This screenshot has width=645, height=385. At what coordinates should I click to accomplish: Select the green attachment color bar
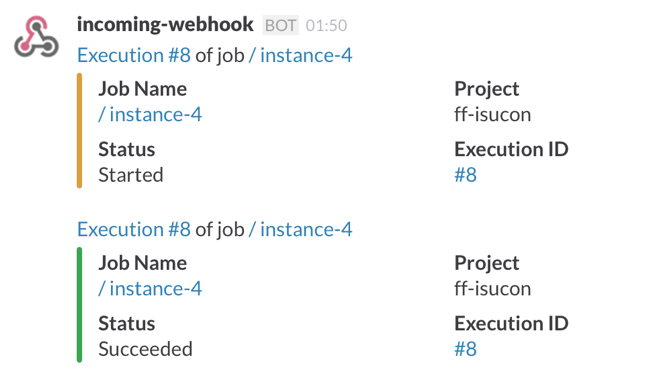tap(79, 305)
